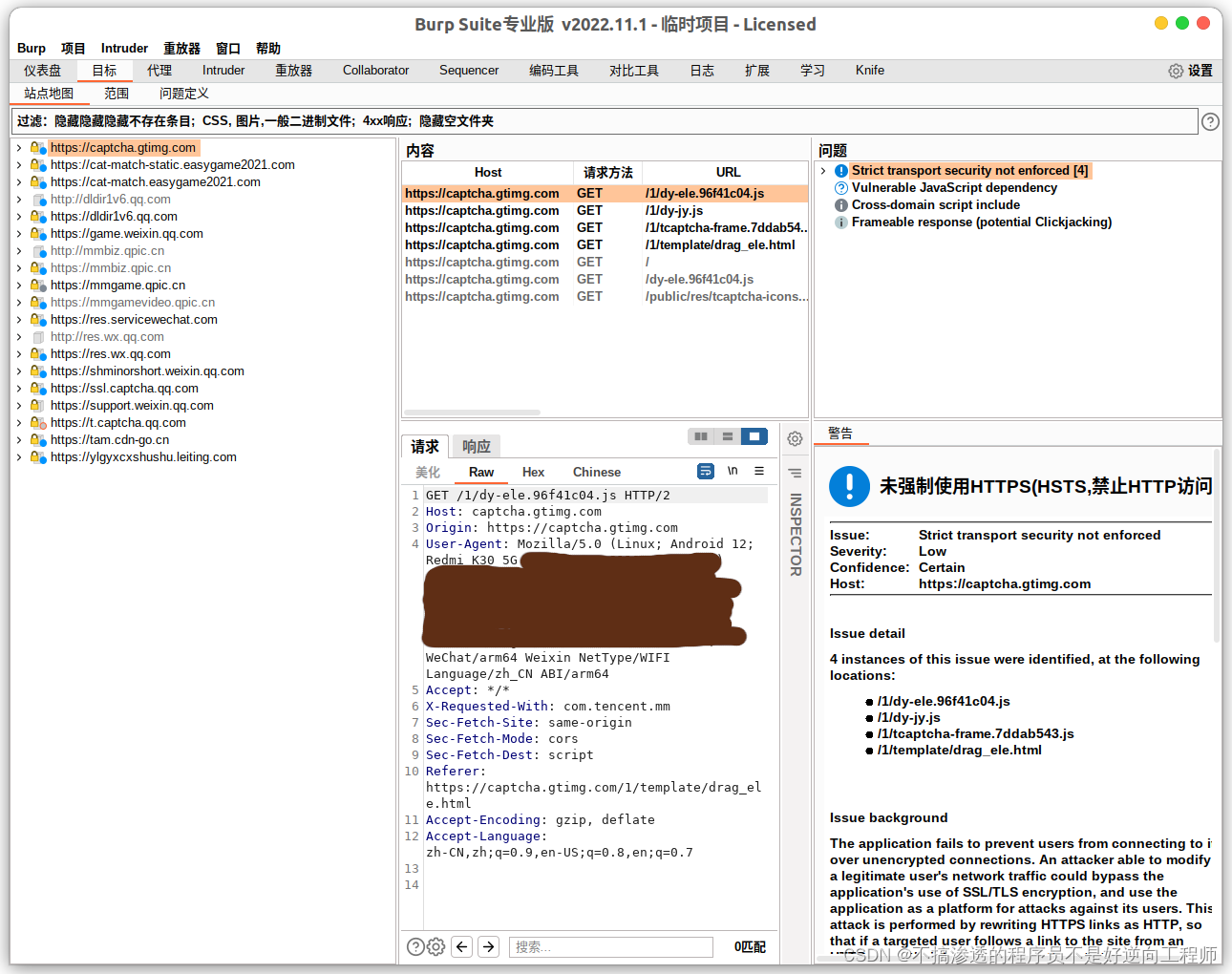Select the side-by-side layout icon

point(701,436)
